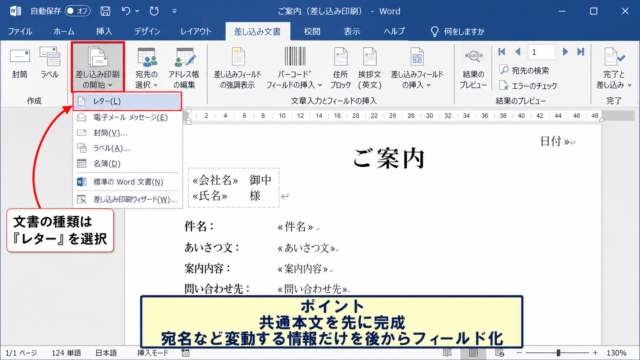The height and width of the screenshot is (360, 640).
Task: Switch to Web Layout view icon
Action: click(499, 353)
